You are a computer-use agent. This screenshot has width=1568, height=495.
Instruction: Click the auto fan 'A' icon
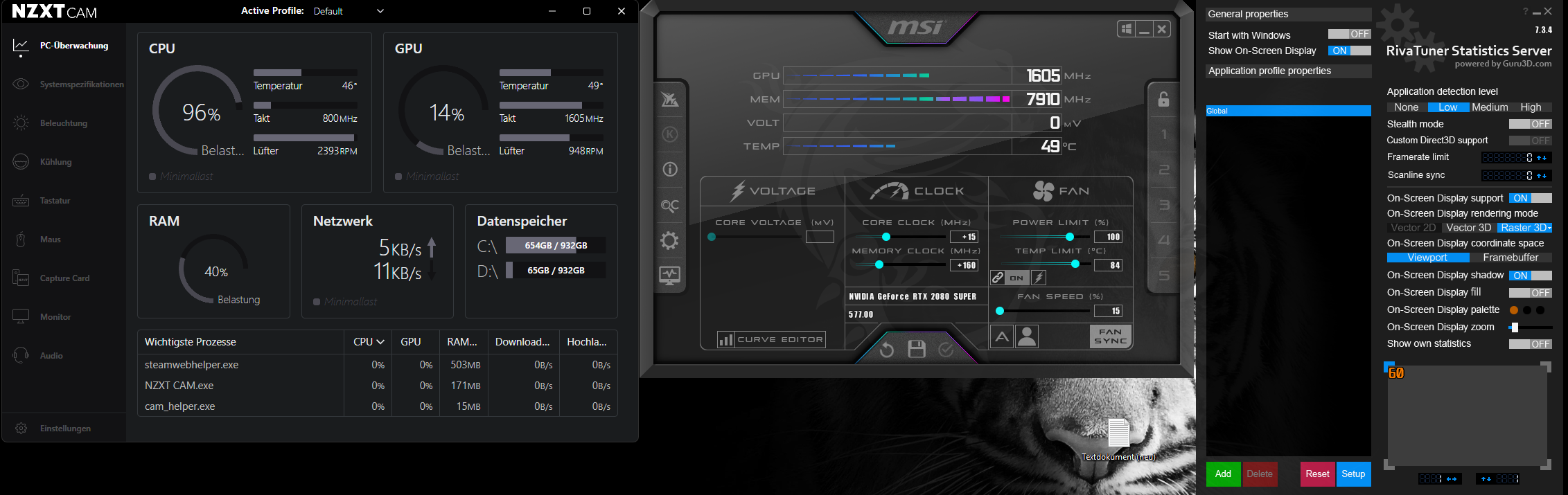click(x=1002, y=337)
